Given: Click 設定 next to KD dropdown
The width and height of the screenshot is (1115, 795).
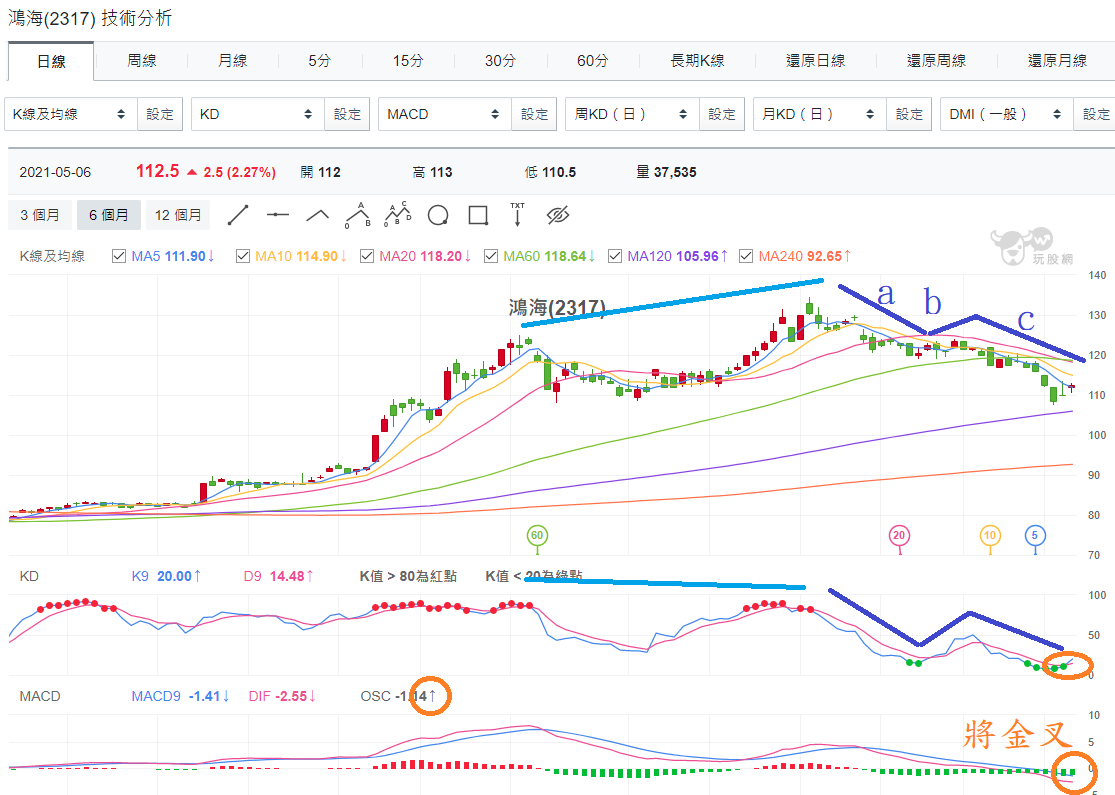Looking at the screenshot, I should [x=347, y=114].
